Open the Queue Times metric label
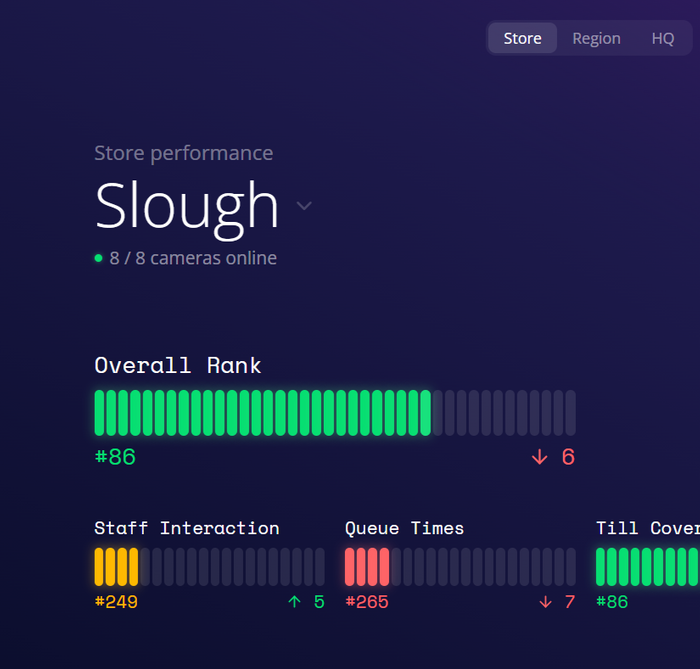The width and height of the screenshot is (700, 669). click(x=404, y=528)
